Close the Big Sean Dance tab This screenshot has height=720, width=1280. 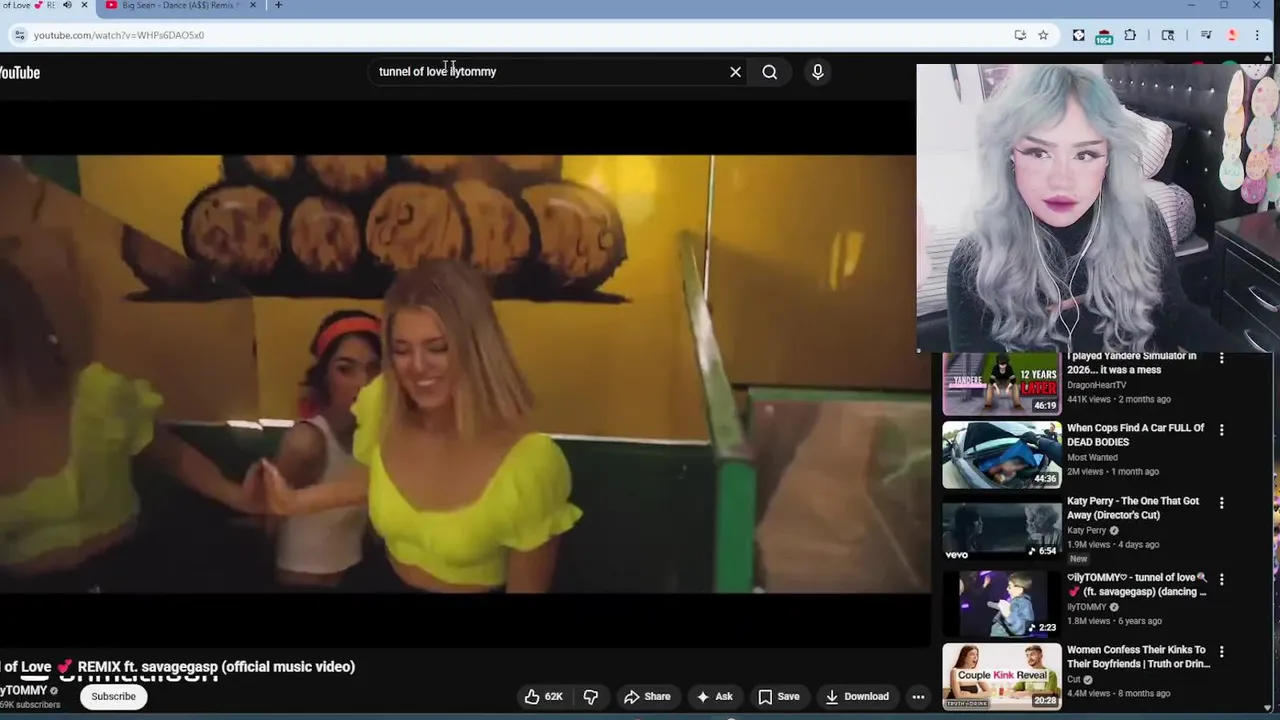[x=252, y=6]
